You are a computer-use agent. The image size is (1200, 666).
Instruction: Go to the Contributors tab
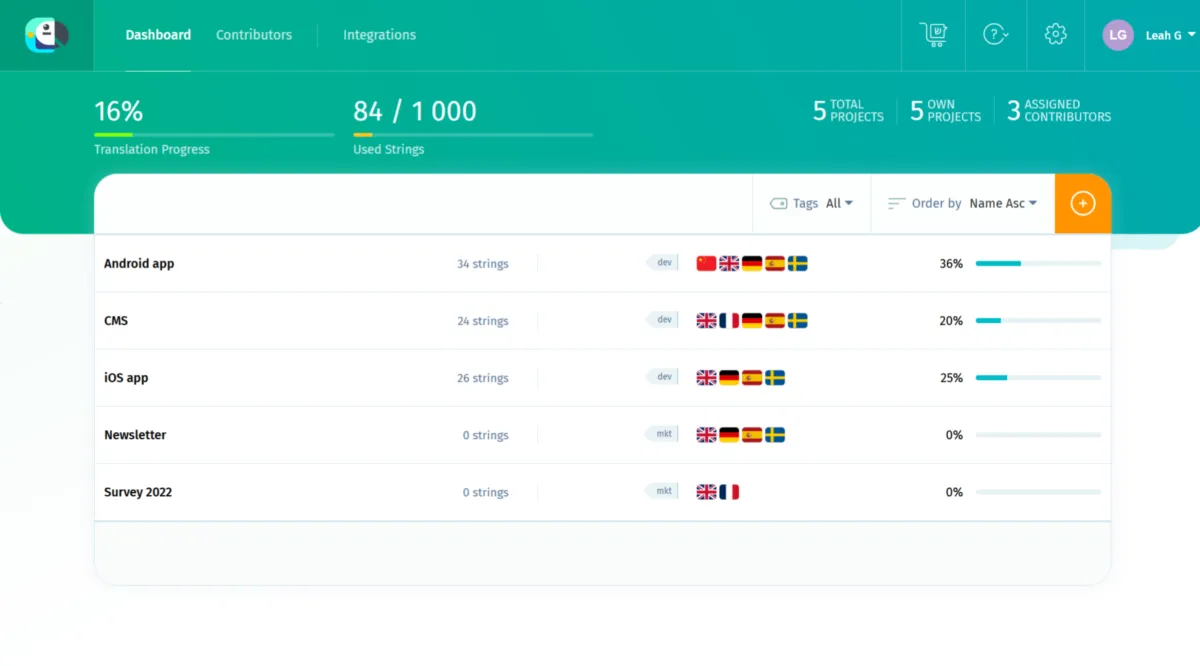254,35
